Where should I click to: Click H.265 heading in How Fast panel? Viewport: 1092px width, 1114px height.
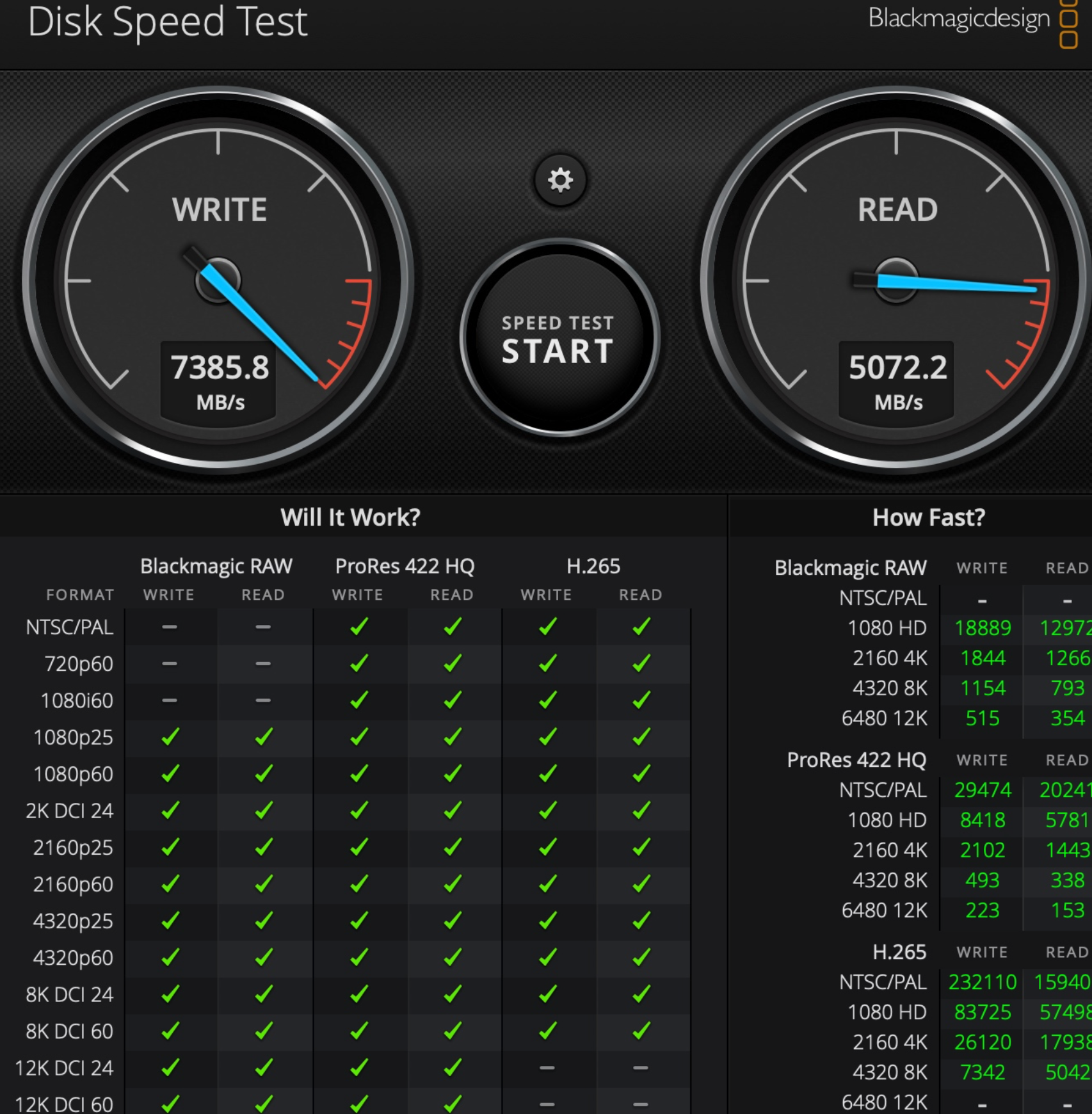coord(899,952)
